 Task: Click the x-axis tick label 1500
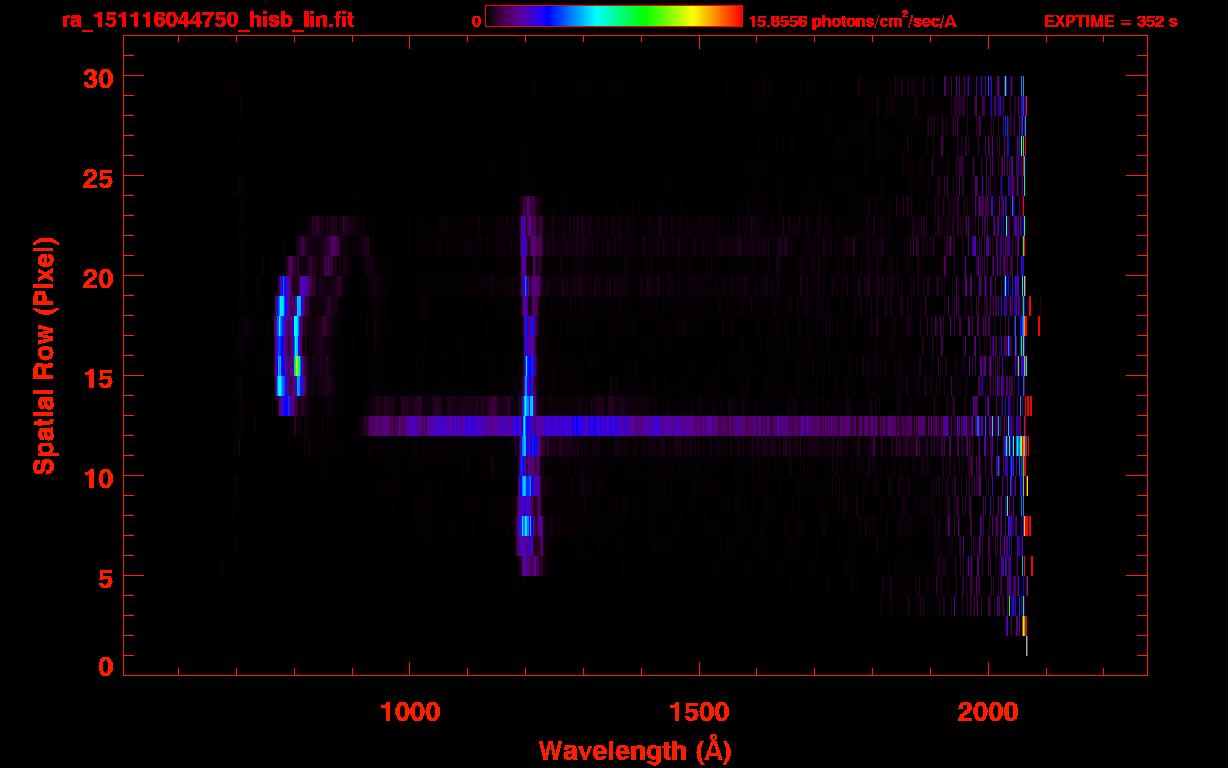[x=699, y=711]
